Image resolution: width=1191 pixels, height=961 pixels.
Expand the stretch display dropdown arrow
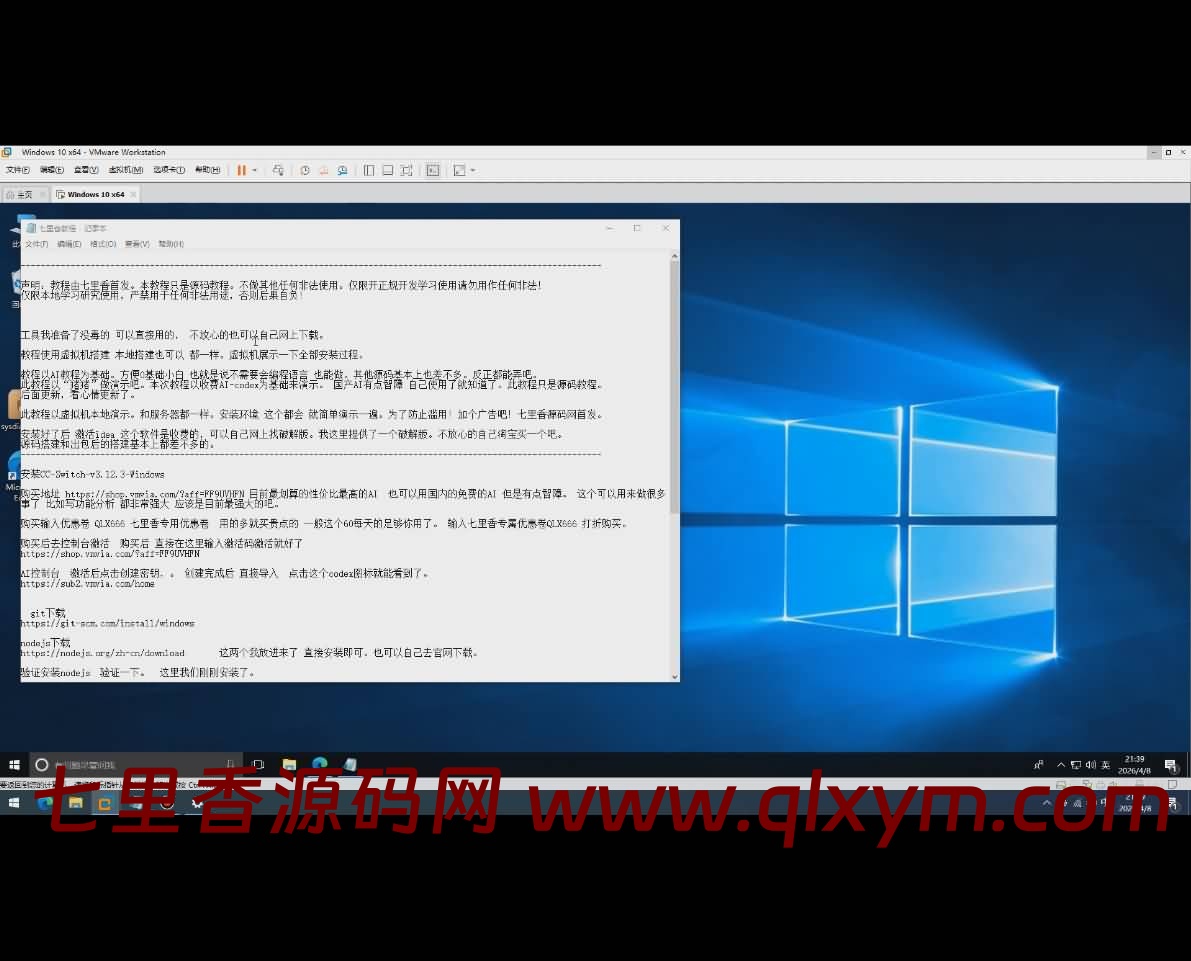coord(472,170)
